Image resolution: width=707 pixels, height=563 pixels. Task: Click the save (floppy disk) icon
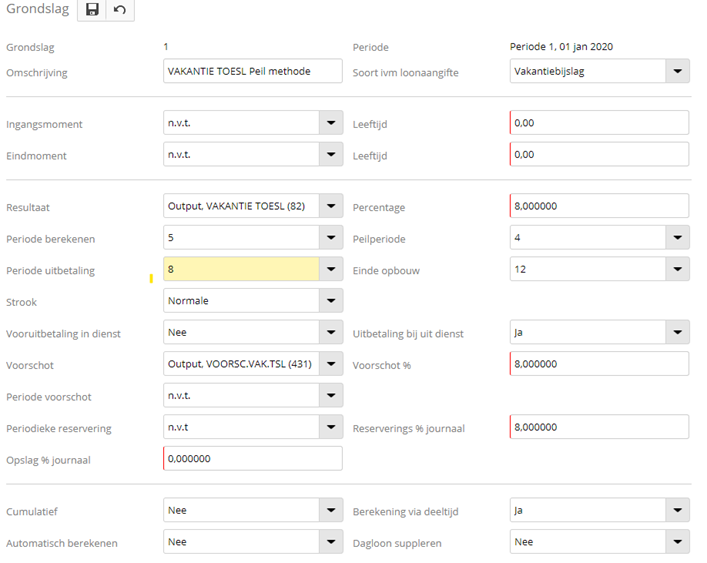tap(92, 9)
